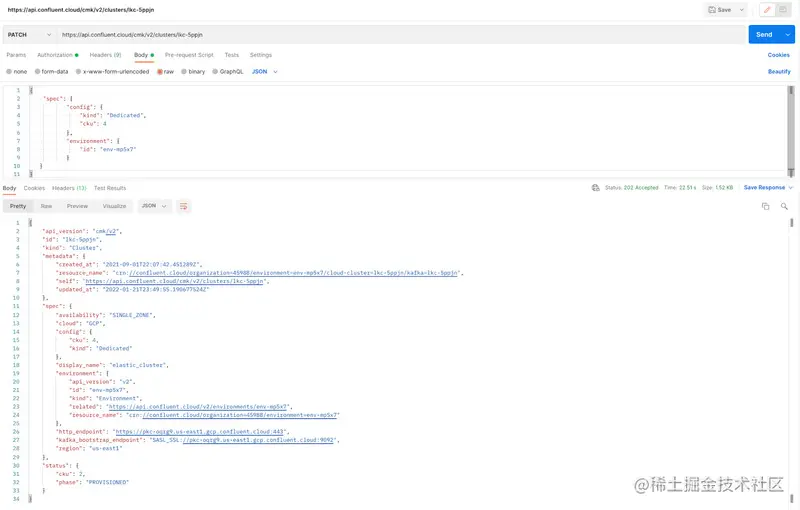Open the request Settings tab
The image size is (800, 510).
261,55
